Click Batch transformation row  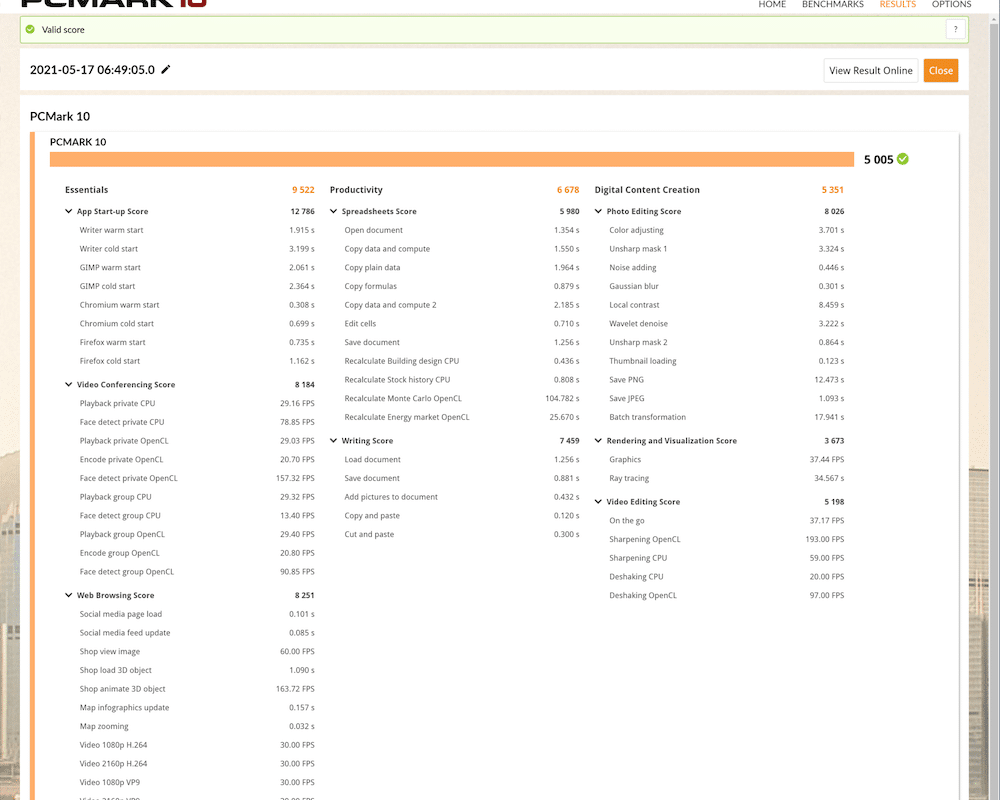pyautogui.click(x=726, y=417)
